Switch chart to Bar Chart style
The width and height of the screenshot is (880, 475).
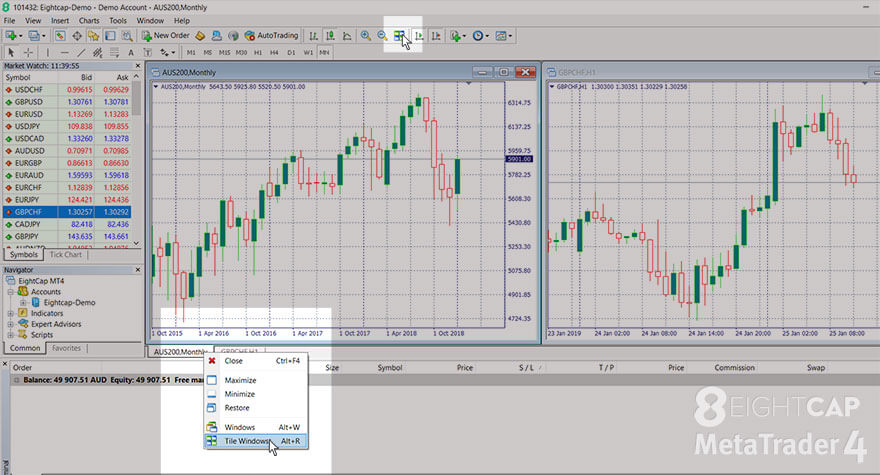coord(313,36)
